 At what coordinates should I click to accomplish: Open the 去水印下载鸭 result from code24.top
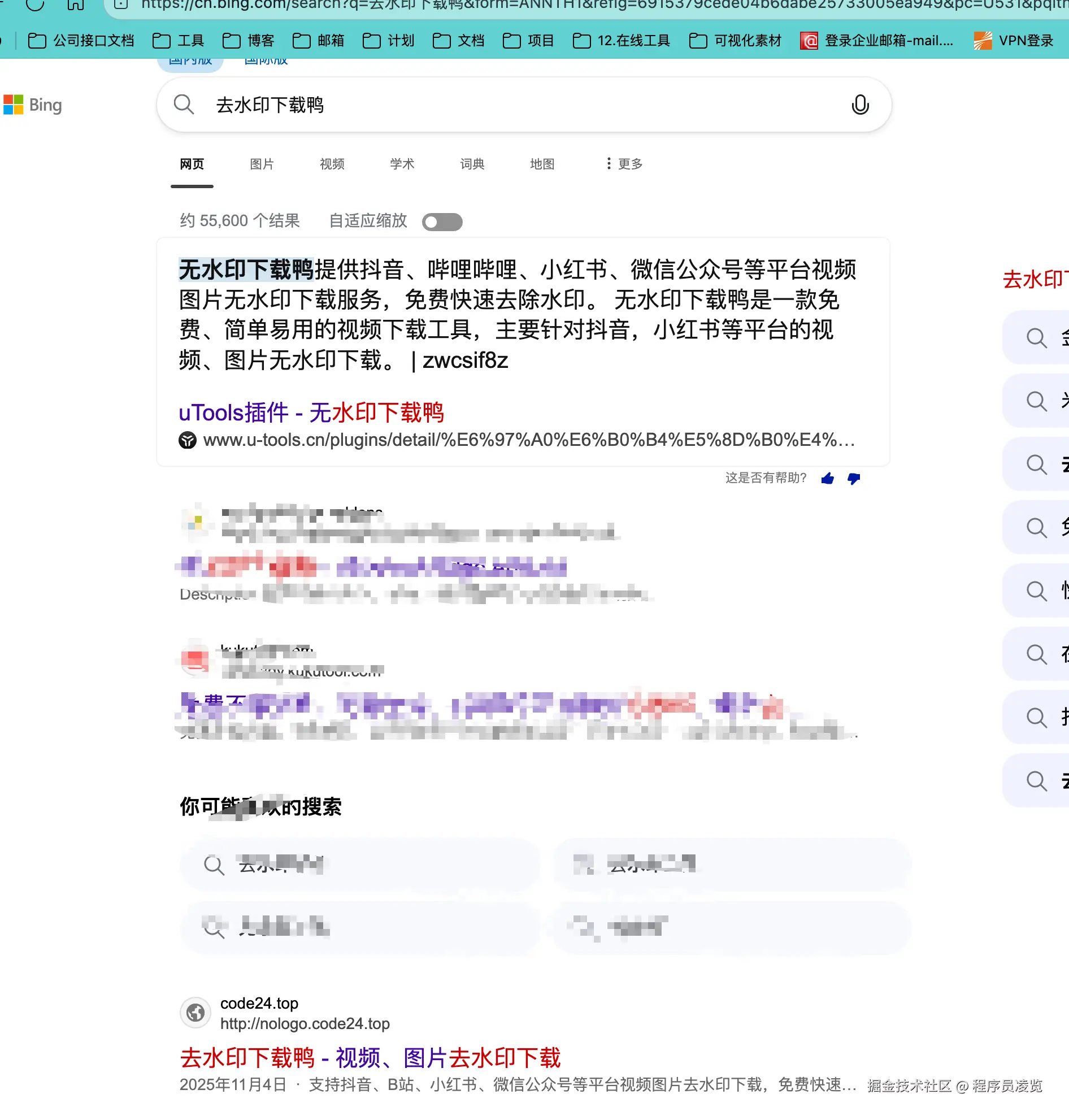pyautogui.click(x=371, y=1057)
